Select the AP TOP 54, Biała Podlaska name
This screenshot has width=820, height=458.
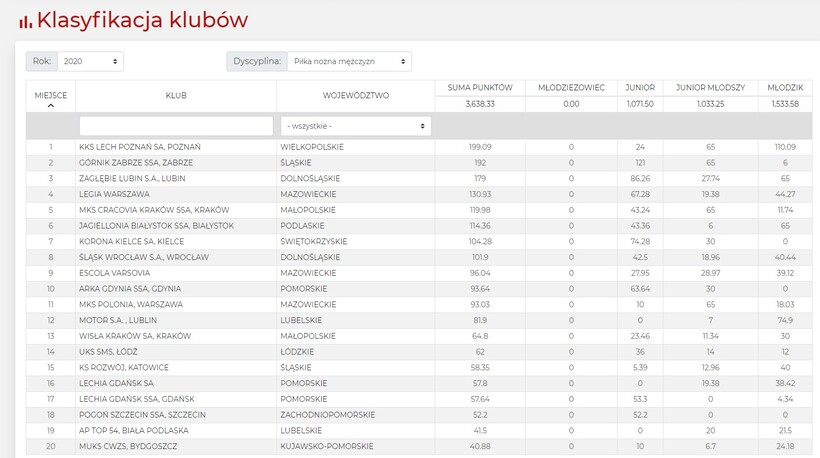pos(134,430)
